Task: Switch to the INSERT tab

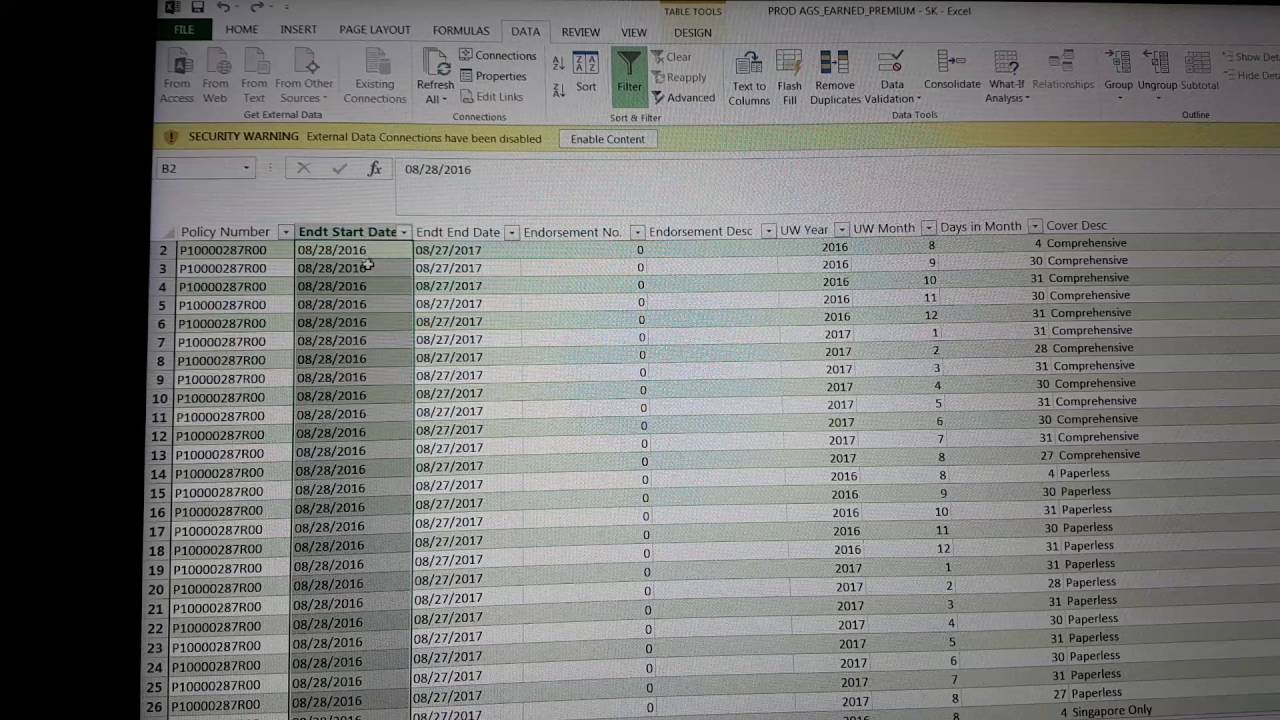Action: pos(298,30)
